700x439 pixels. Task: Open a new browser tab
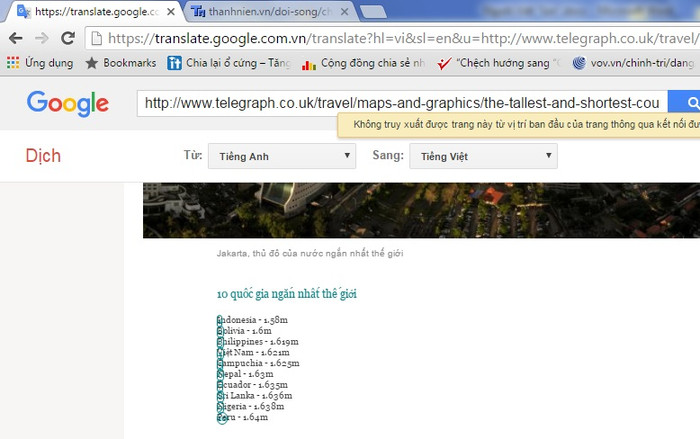[x=373, y=12]
